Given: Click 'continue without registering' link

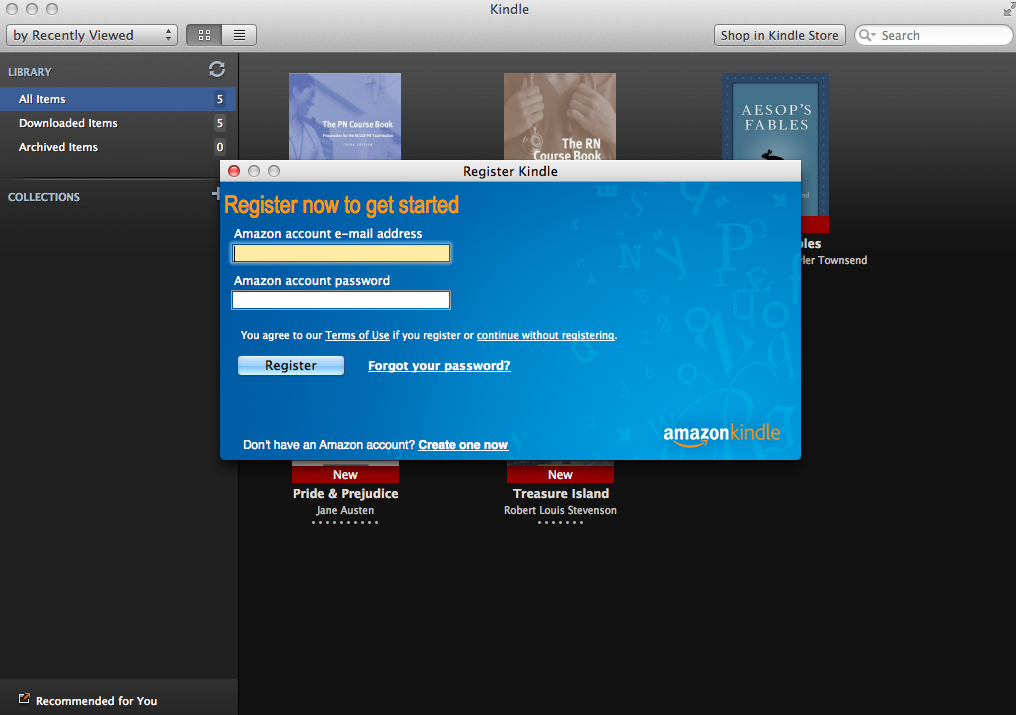Looking at the screenshot, I should pyautogui.click(x=545, y=336).
